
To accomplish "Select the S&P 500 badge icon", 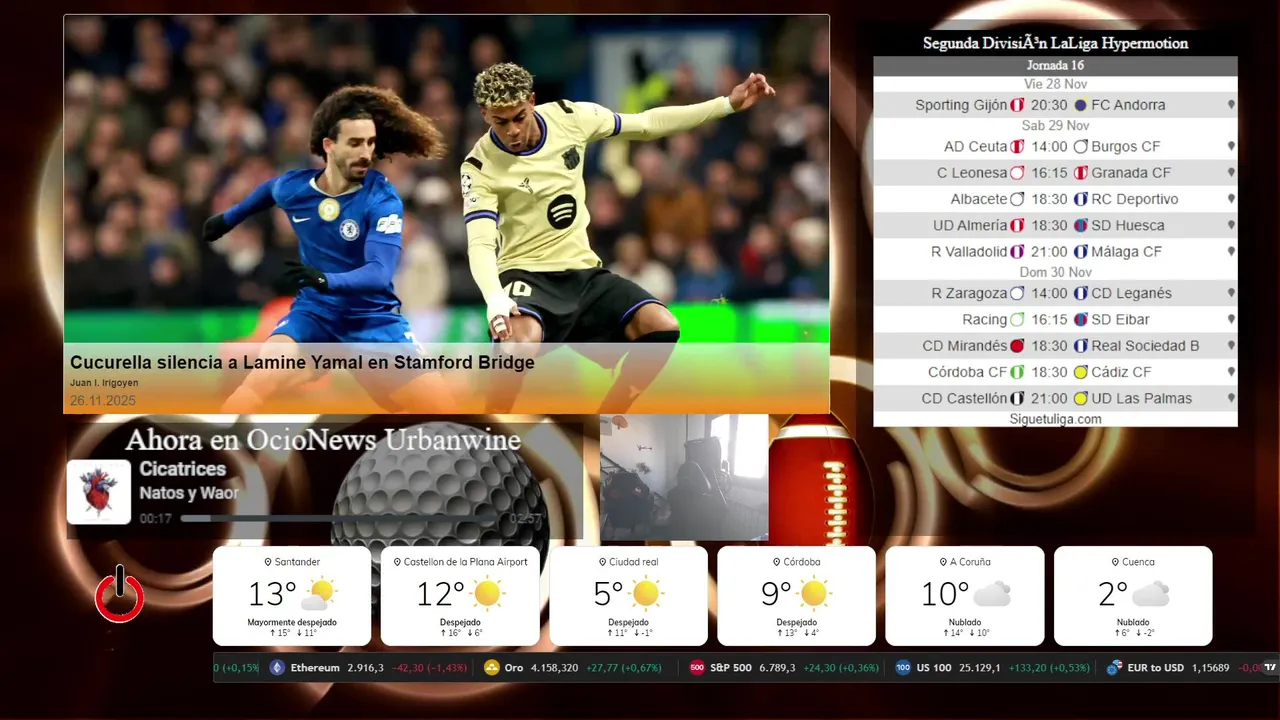I will click(697, 668).
